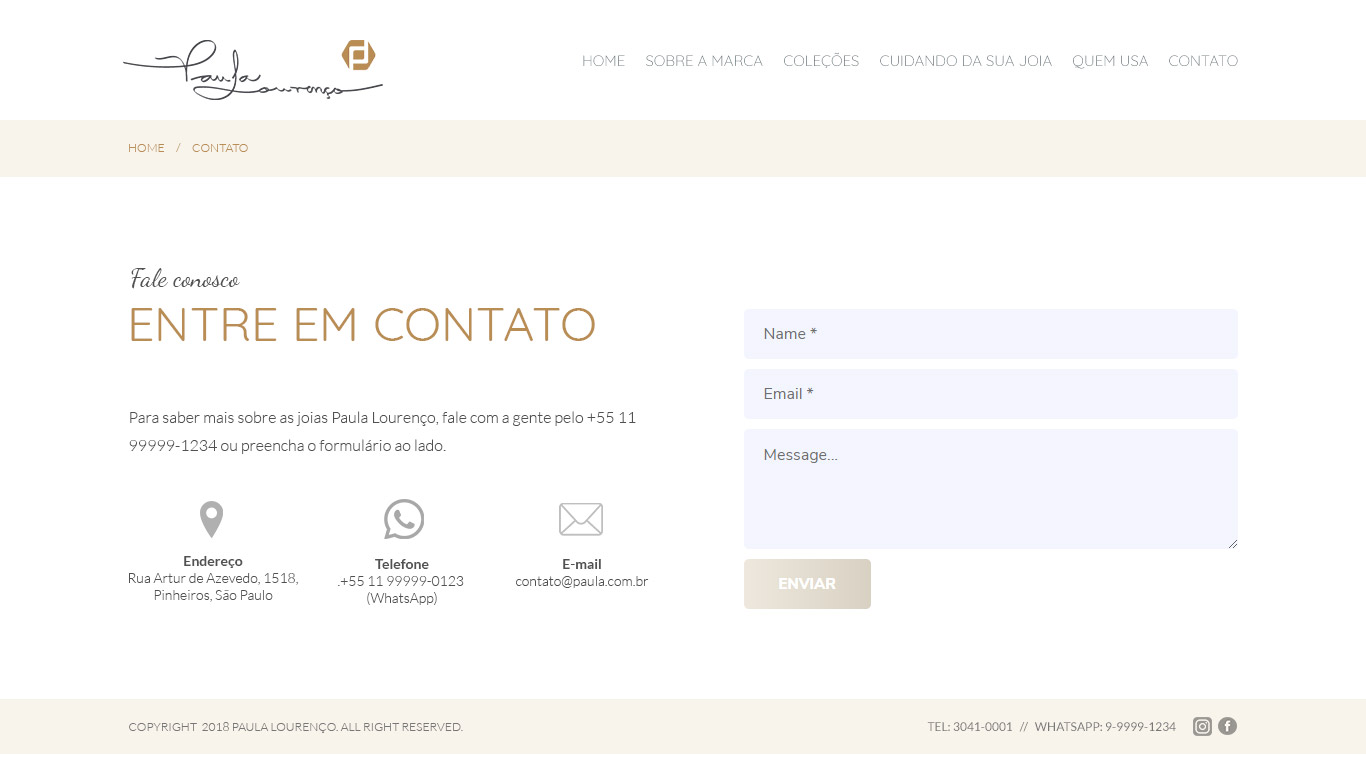Click the envelope e-mail icon
Viewport: 1366px width, 757px height.
coord(580,519)
